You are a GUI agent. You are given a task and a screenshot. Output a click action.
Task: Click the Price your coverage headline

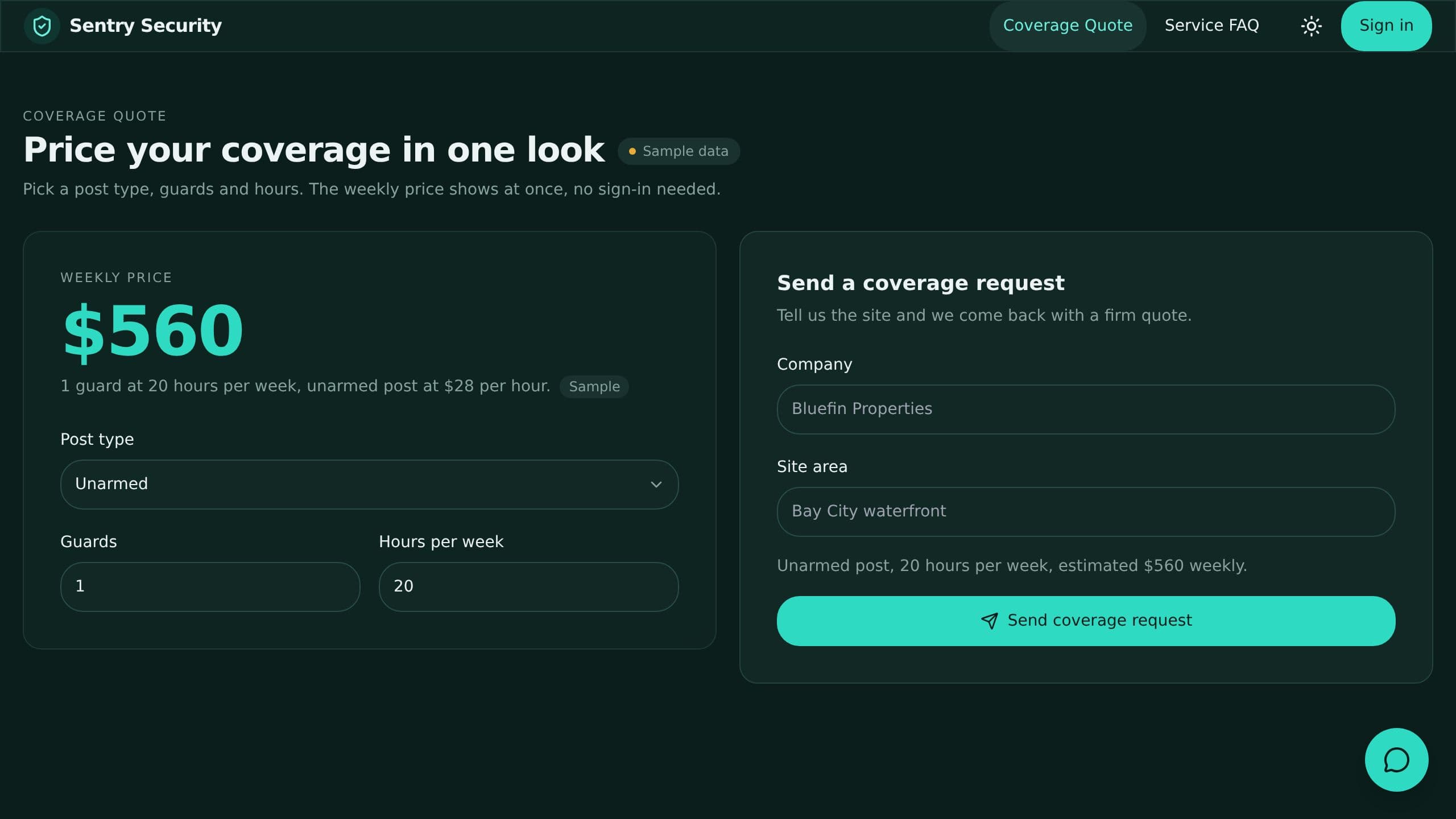[314, 150]
